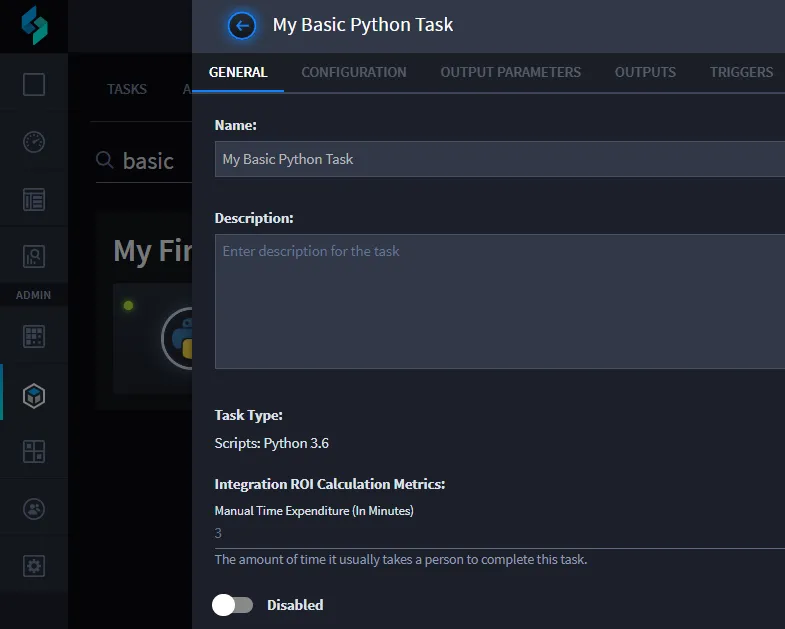The width and height of the screenshot is (785, 629).
Task: Open the tile layout sidebar icon
Action: (34, 451)
